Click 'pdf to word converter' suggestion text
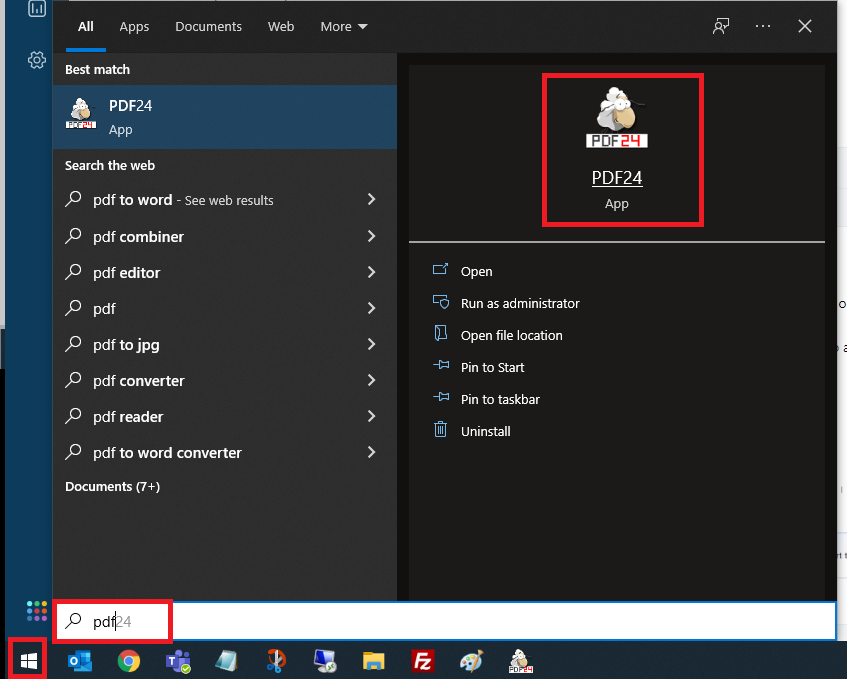This screenshot has width=847, height=679. [167, 453]
